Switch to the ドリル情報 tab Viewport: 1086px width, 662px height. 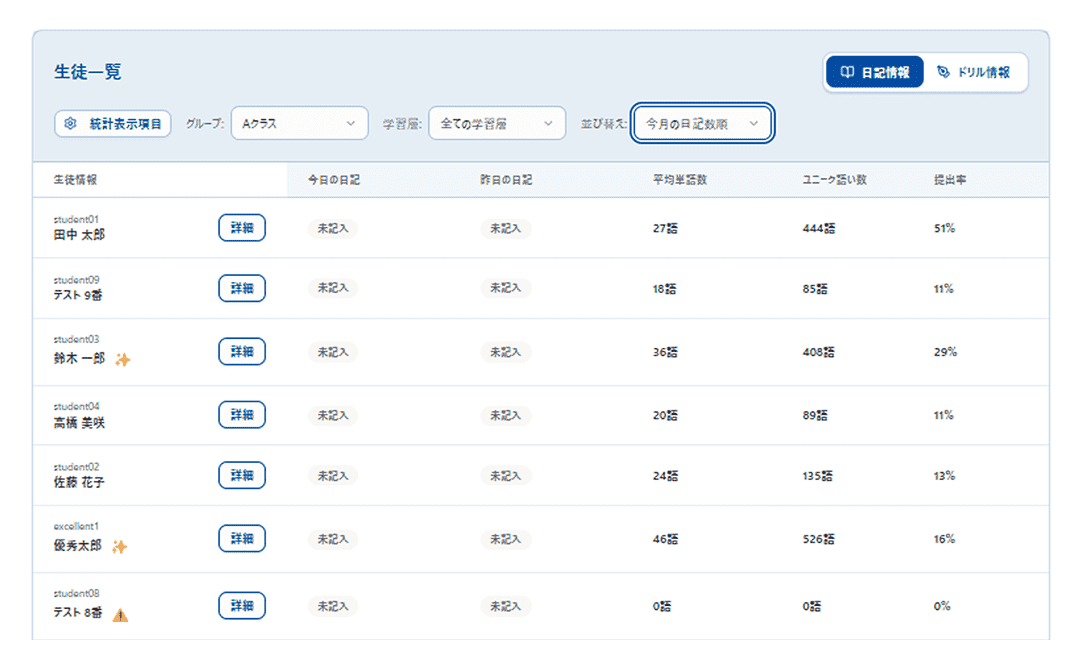[x=974, y=72]
